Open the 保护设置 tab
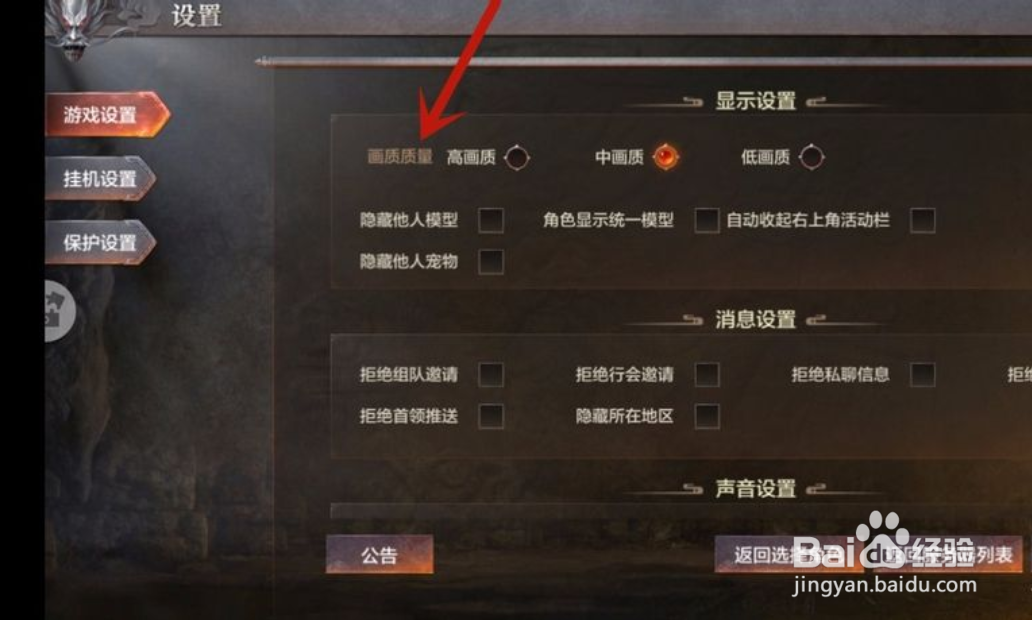Image resolution: width=1032 pixels, height=620 pixels. 100,242
